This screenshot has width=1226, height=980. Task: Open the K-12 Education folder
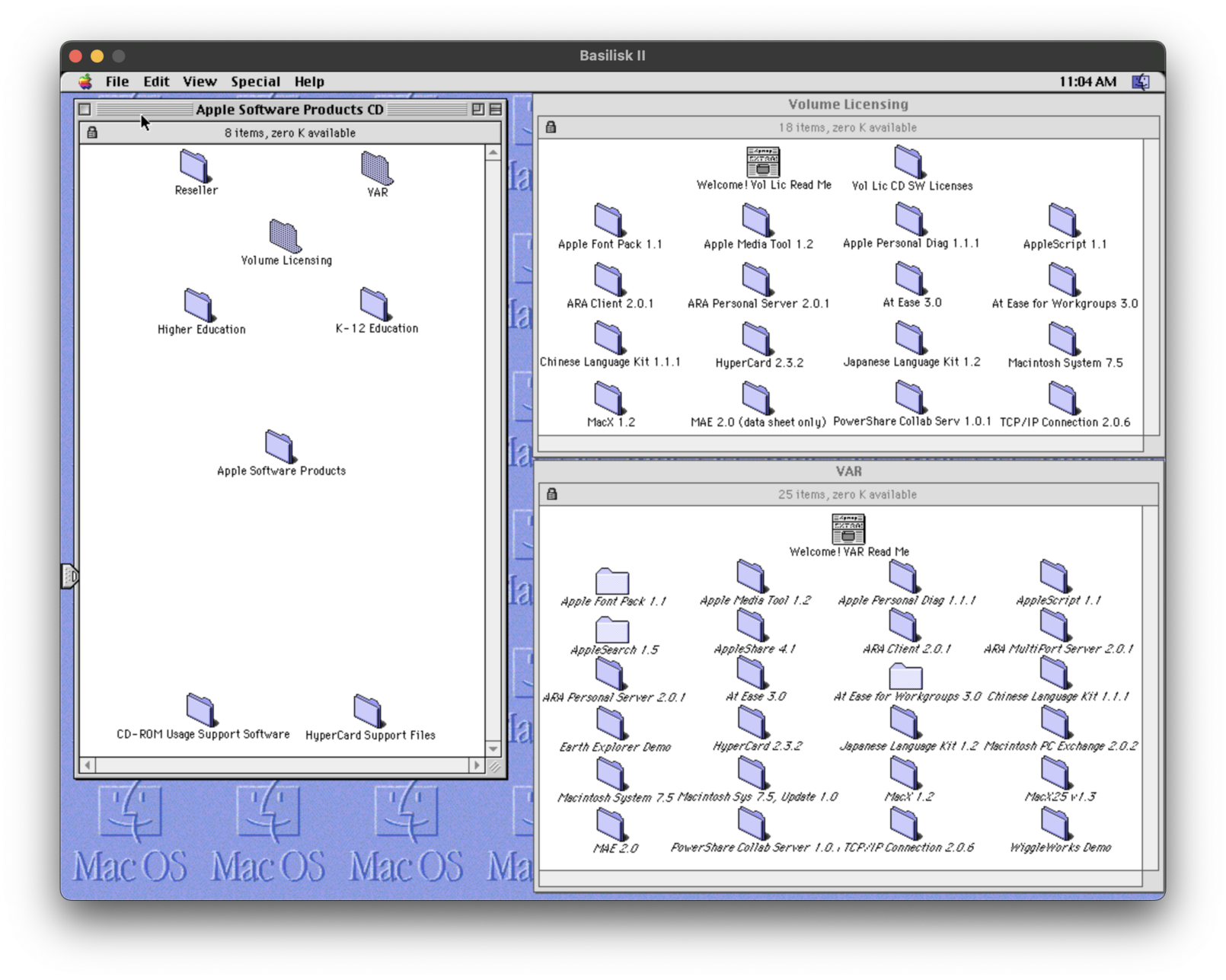pyautogui.click(x=375, y=304)
